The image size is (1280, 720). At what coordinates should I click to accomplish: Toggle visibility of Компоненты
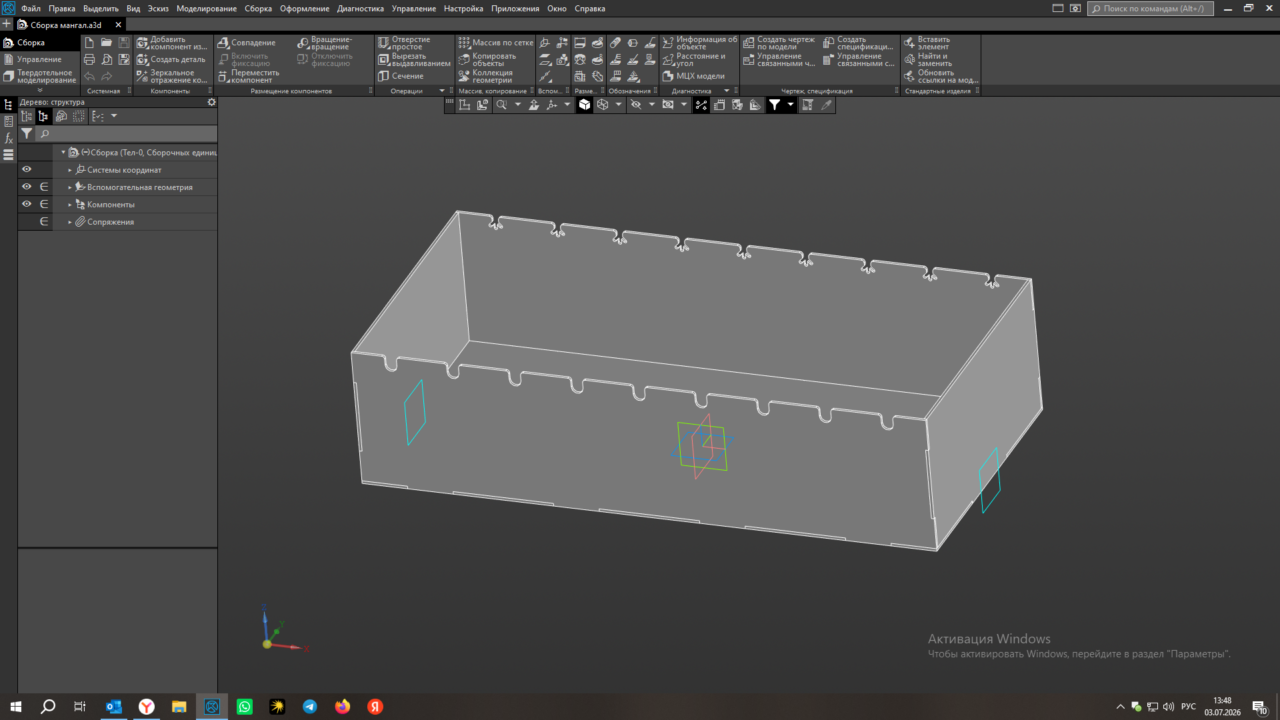coord(27,204)
